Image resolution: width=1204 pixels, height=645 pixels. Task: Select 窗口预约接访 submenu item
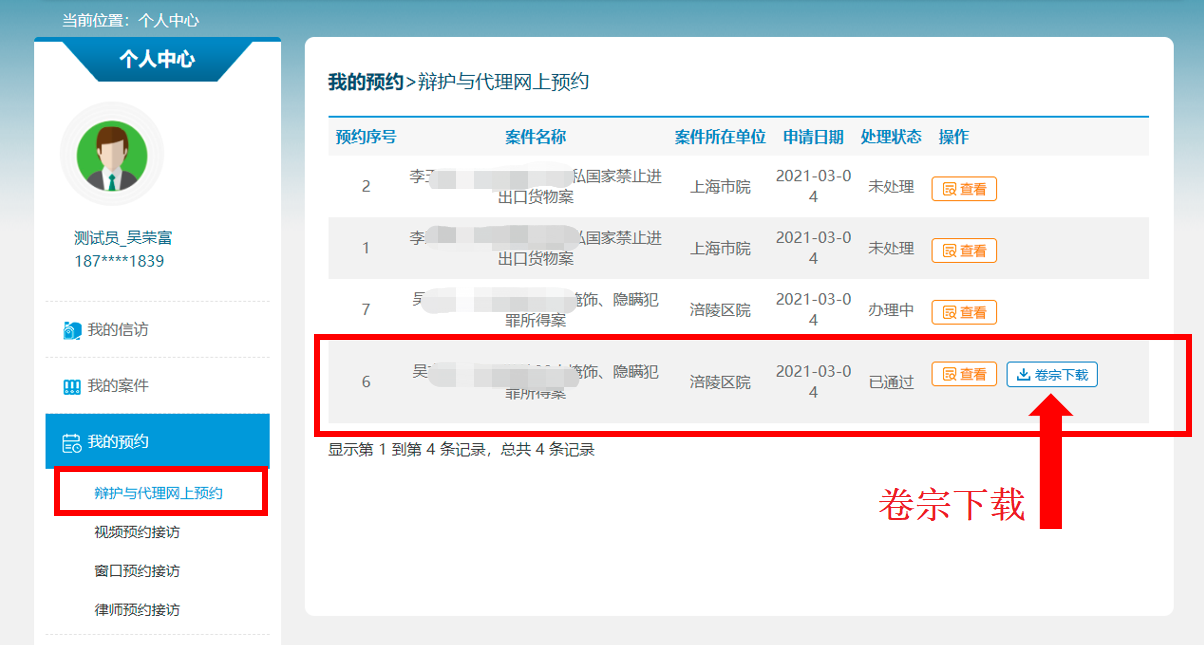click(x=136, y=571)
